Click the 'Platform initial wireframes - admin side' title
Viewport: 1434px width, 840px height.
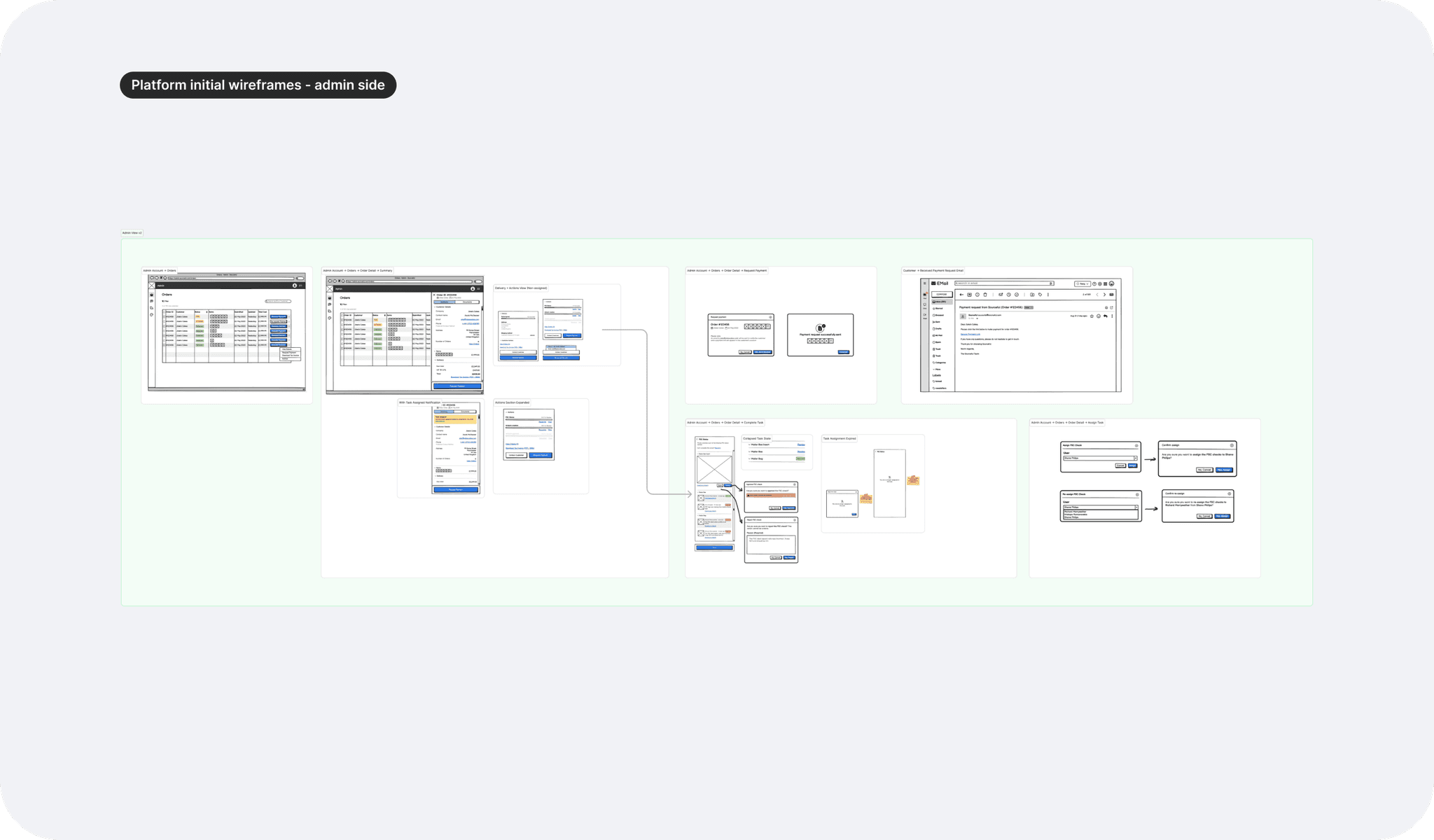(258, 85)
